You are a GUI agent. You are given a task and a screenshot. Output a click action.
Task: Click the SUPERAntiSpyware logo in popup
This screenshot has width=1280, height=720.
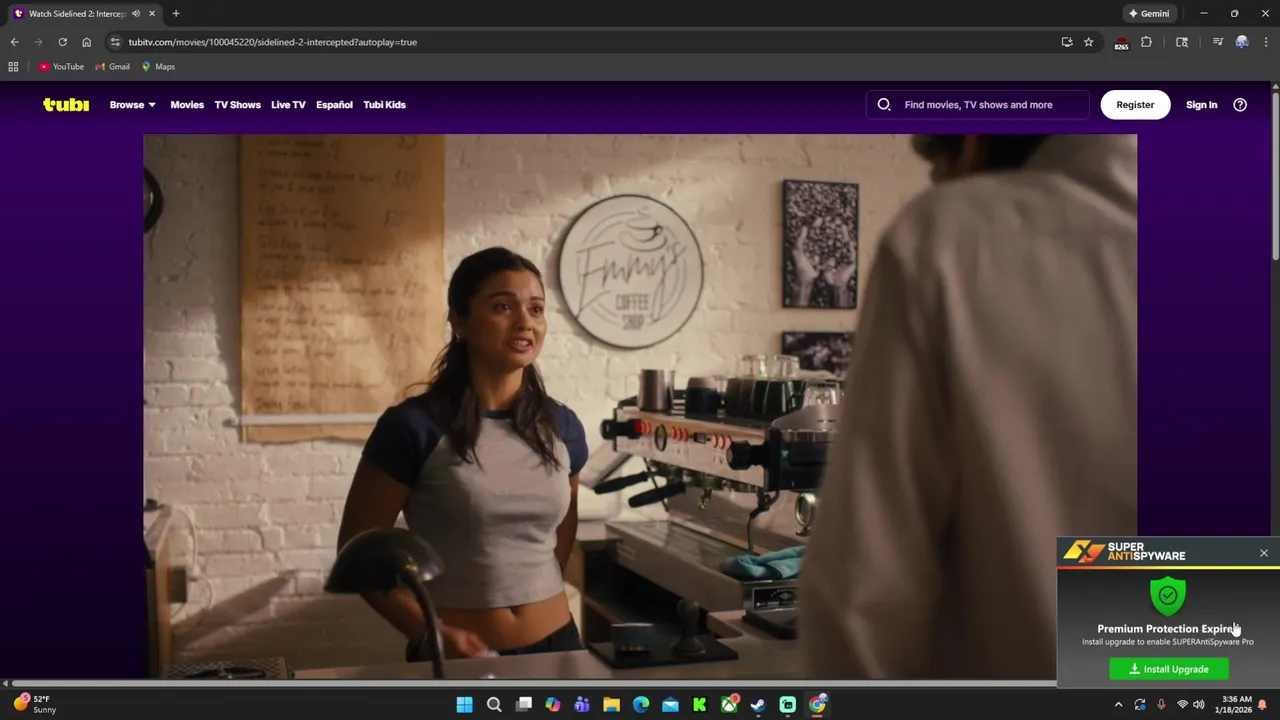[1124, 552]
